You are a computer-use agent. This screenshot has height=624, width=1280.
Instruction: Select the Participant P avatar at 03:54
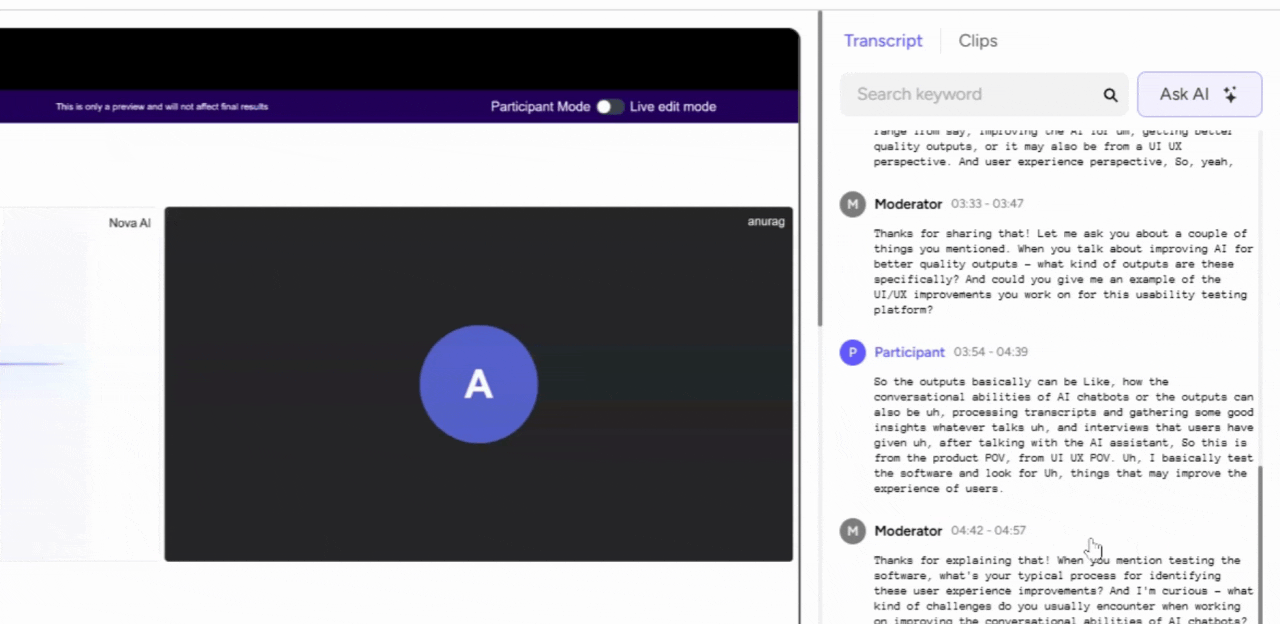tap(852, 352)
